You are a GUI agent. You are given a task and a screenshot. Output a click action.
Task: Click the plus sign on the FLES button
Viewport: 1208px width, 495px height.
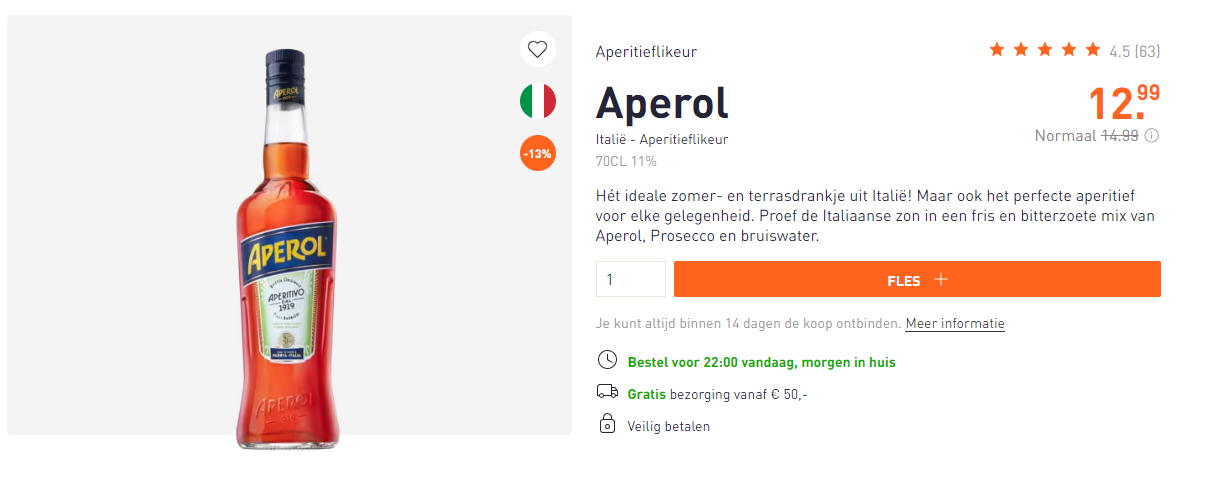(940, 279)
